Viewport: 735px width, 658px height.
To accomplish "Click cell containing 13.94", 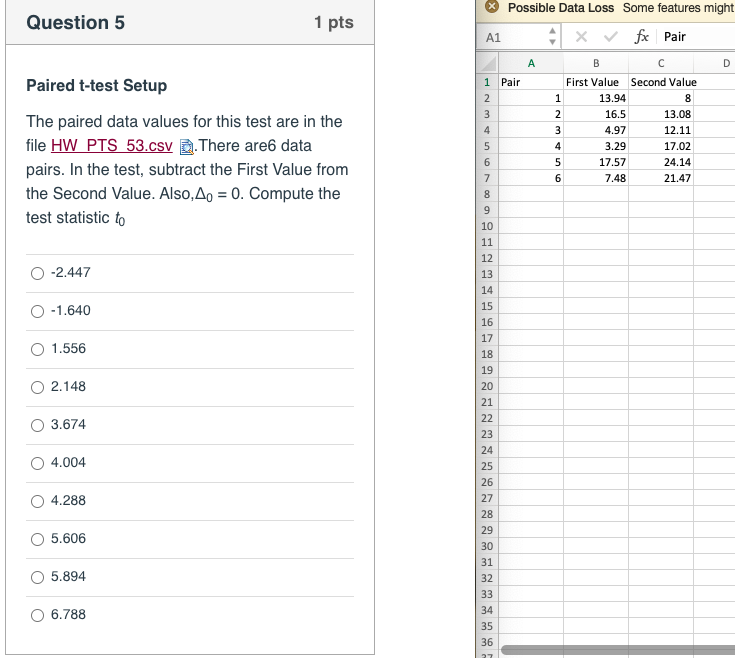I will click(x=596, y=98).
